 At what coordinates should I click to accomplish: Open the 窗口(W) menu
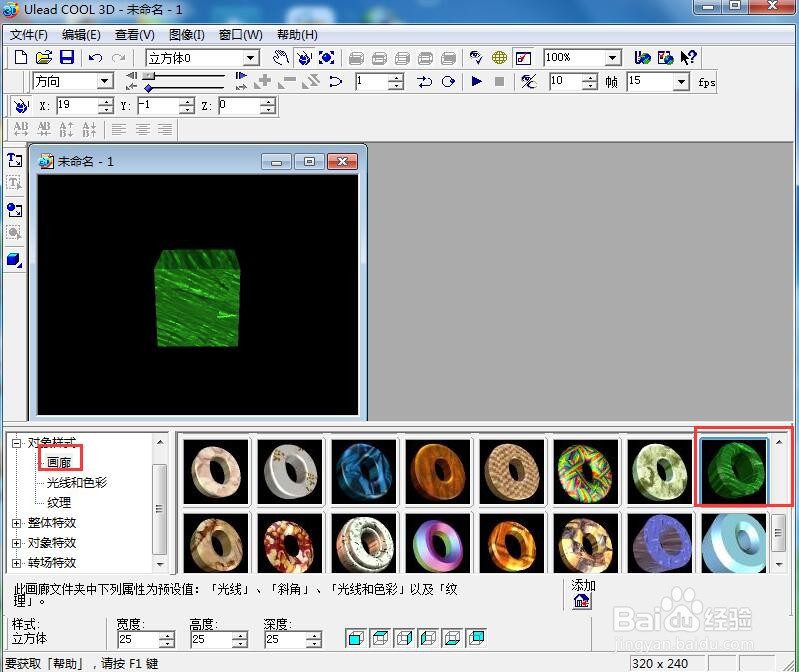241,35
